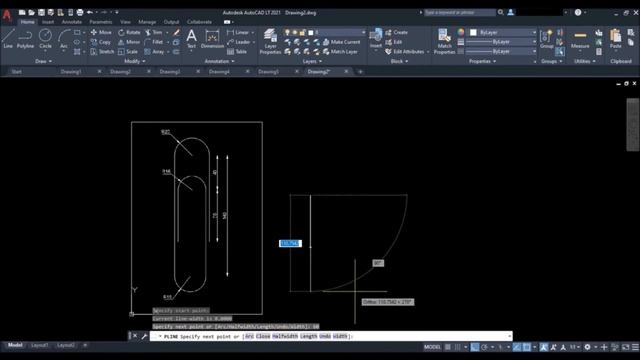Select the Circle tool
640x360 pixels.
pos(45,39)
